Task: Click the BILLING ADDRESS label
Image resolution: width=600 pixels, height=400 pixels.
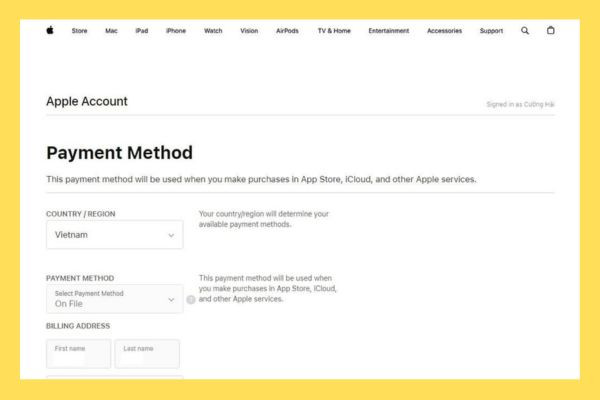Action: pyautogui.click(x=78, y=326)
